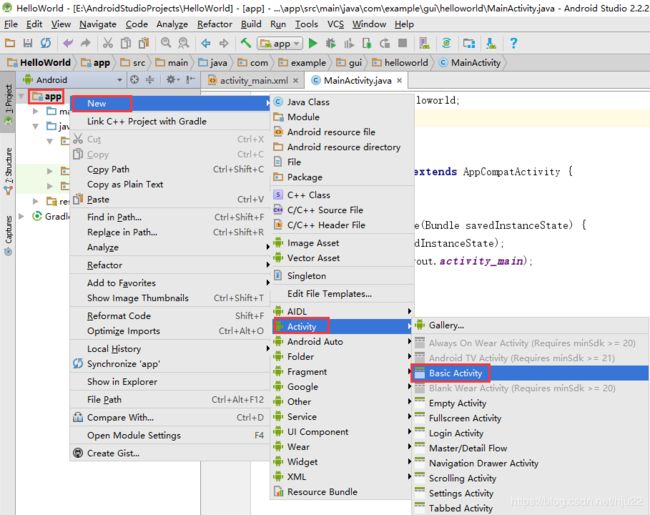650x515 pixels.
Task: Expand the Service submenu entry
Action: pos(342,417)
